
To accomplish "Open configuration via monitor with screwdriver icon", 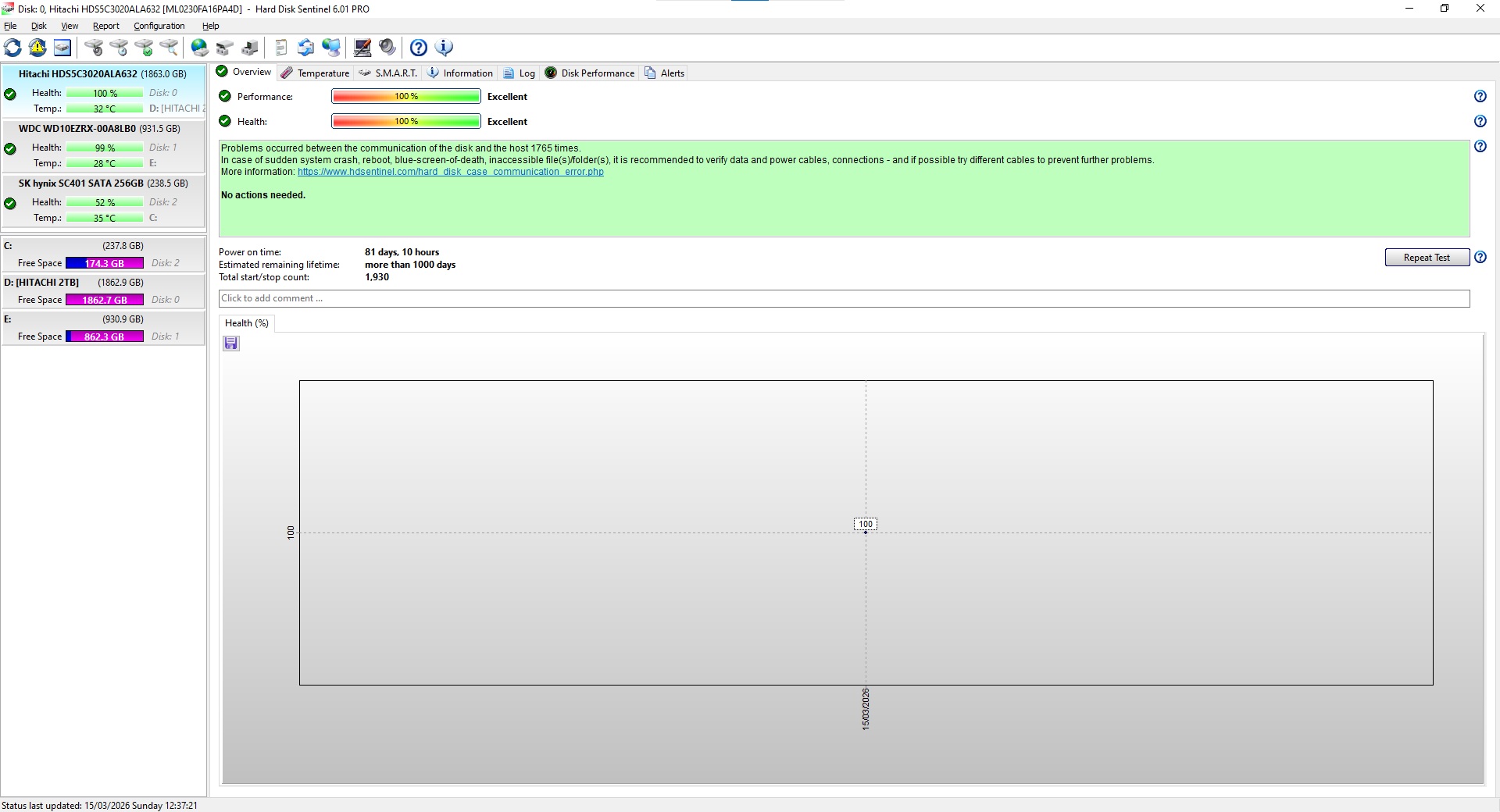I will pyautogui.click(x=362, y=48).
